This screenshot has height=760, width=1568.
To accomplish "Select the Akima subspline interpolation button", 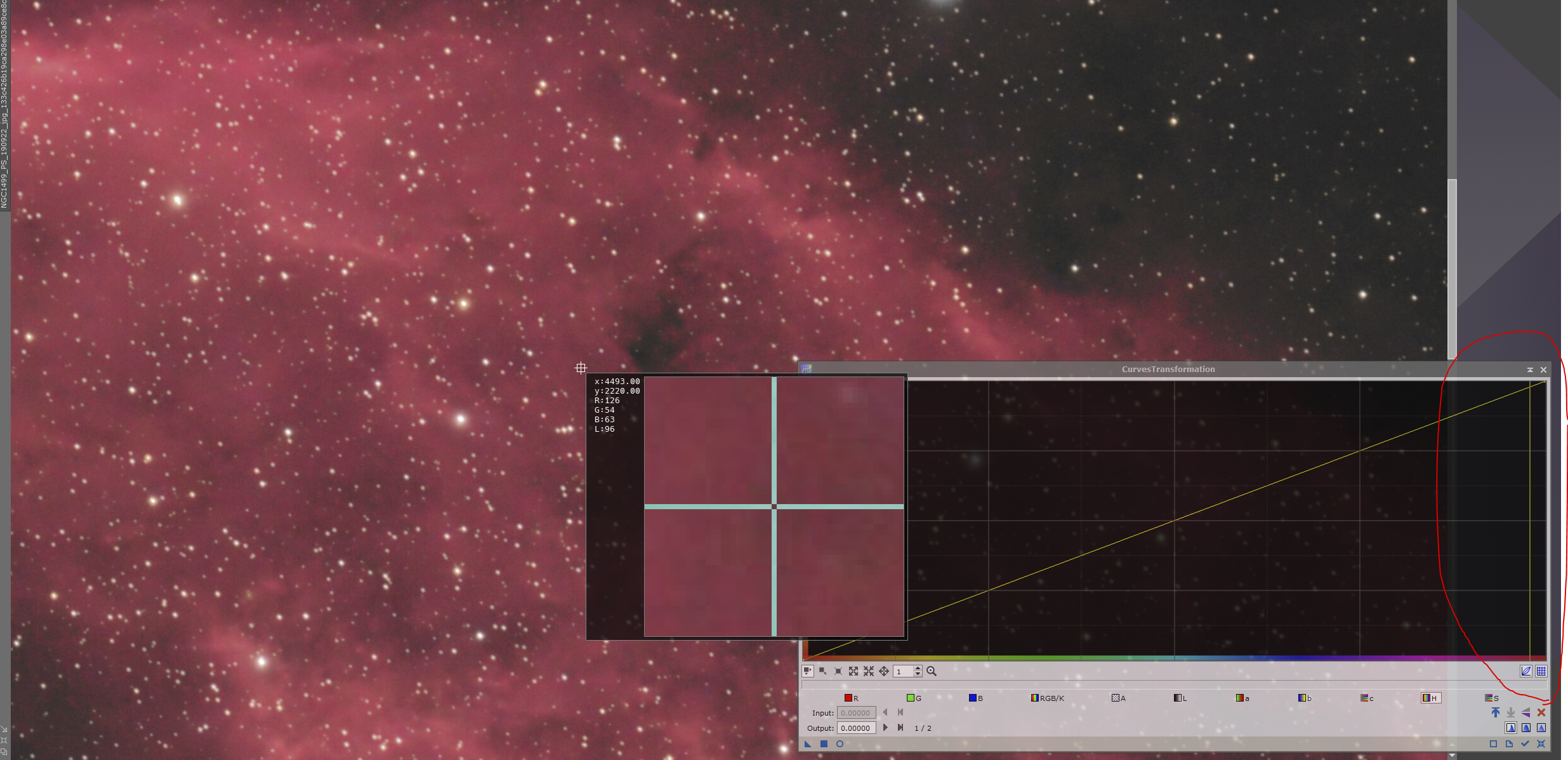I will (x=1511, y=728).
